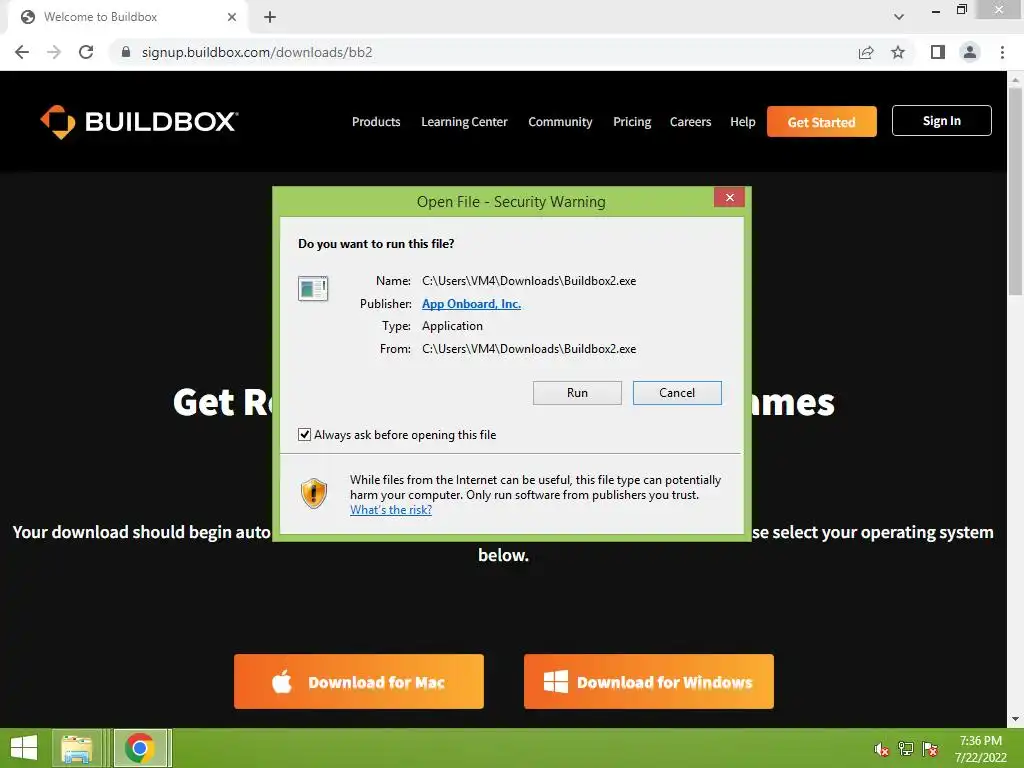The height and width of the screenshot is (768, 1024).
Task: Click the scrollbar up arrow
Action: 1015,80
